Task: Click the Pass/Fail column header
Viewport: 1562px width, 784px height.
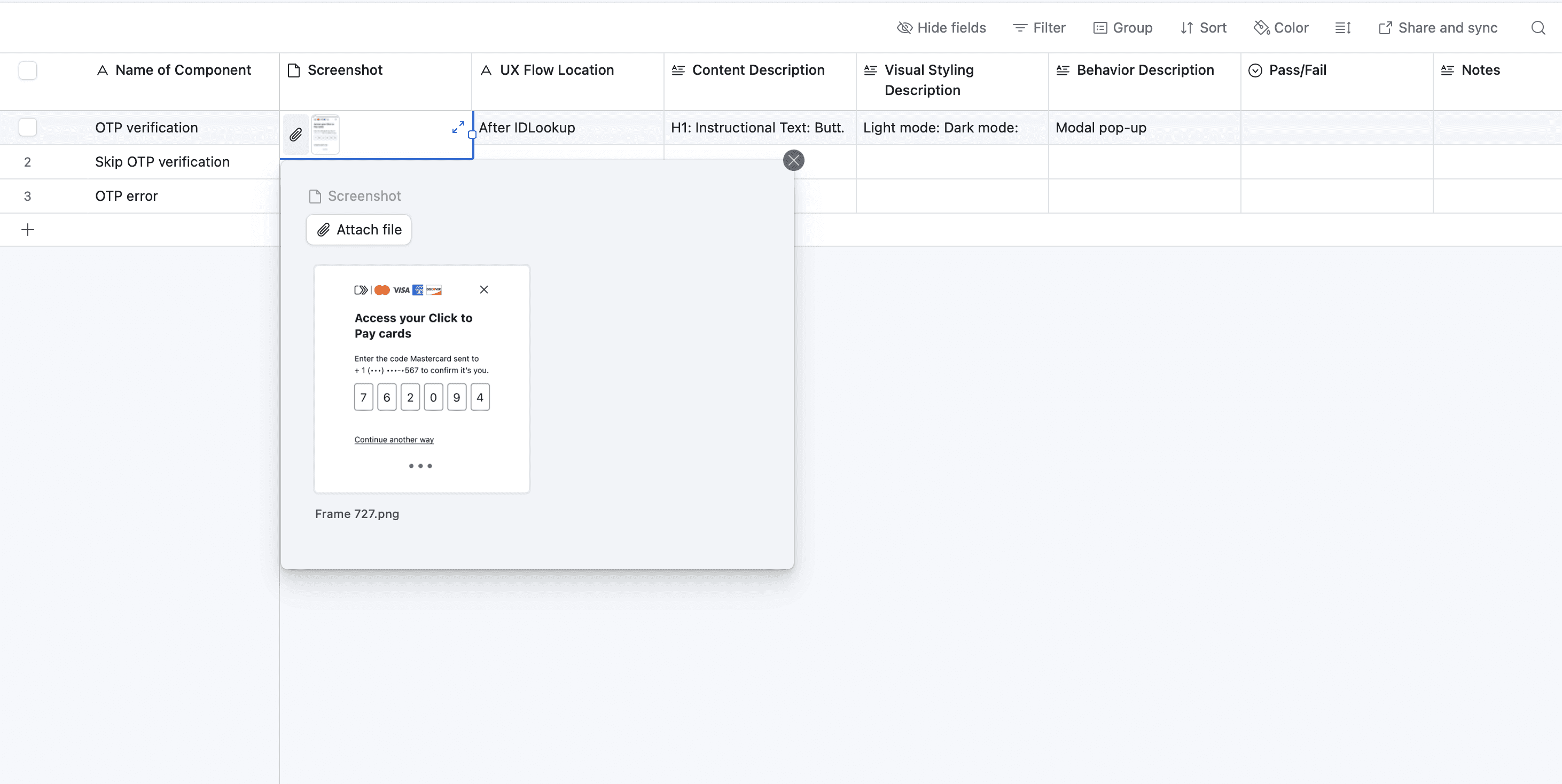Action: point(1297,70)
